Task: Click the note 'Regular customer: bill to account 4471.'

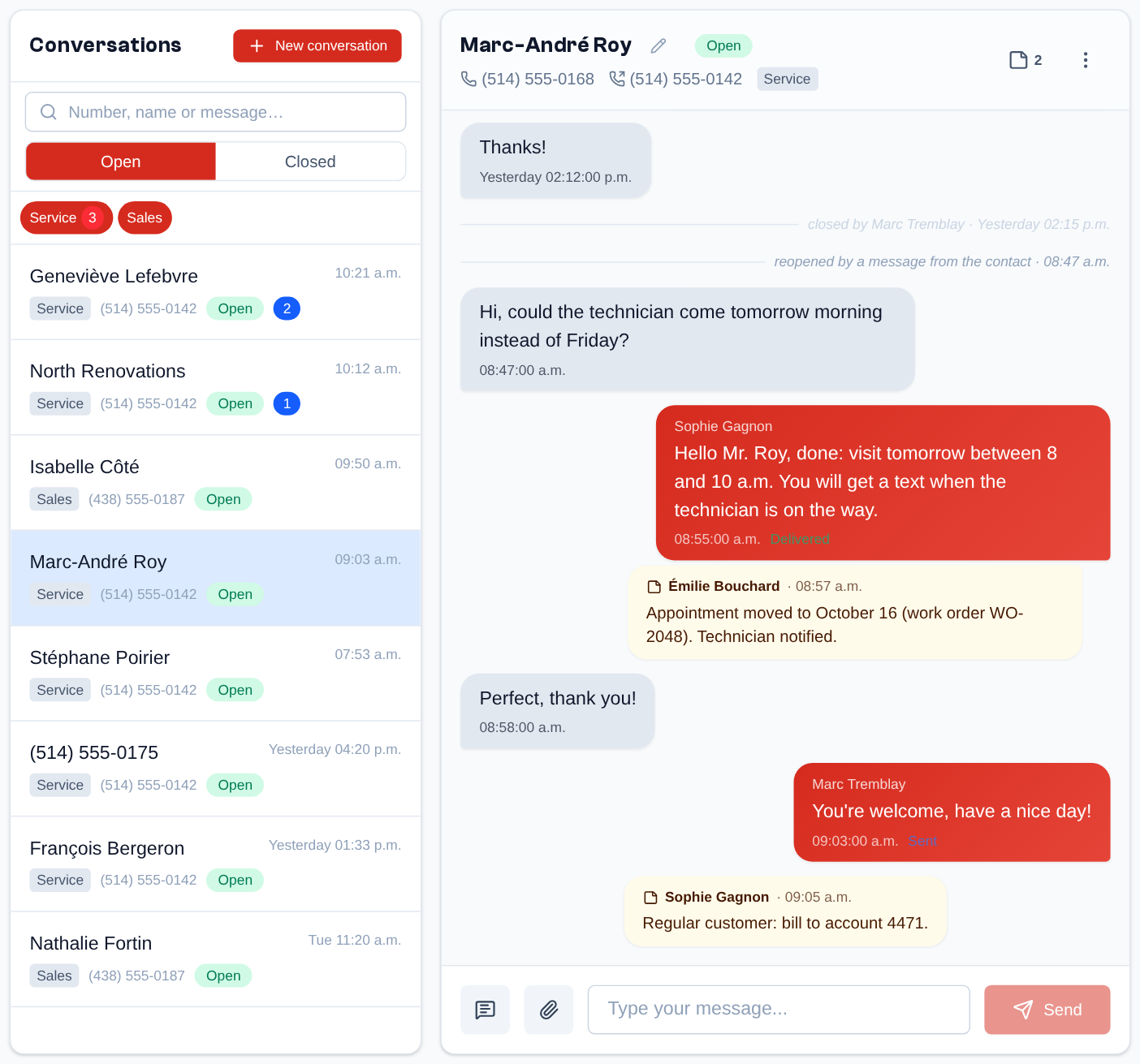Action: point(785,911)
